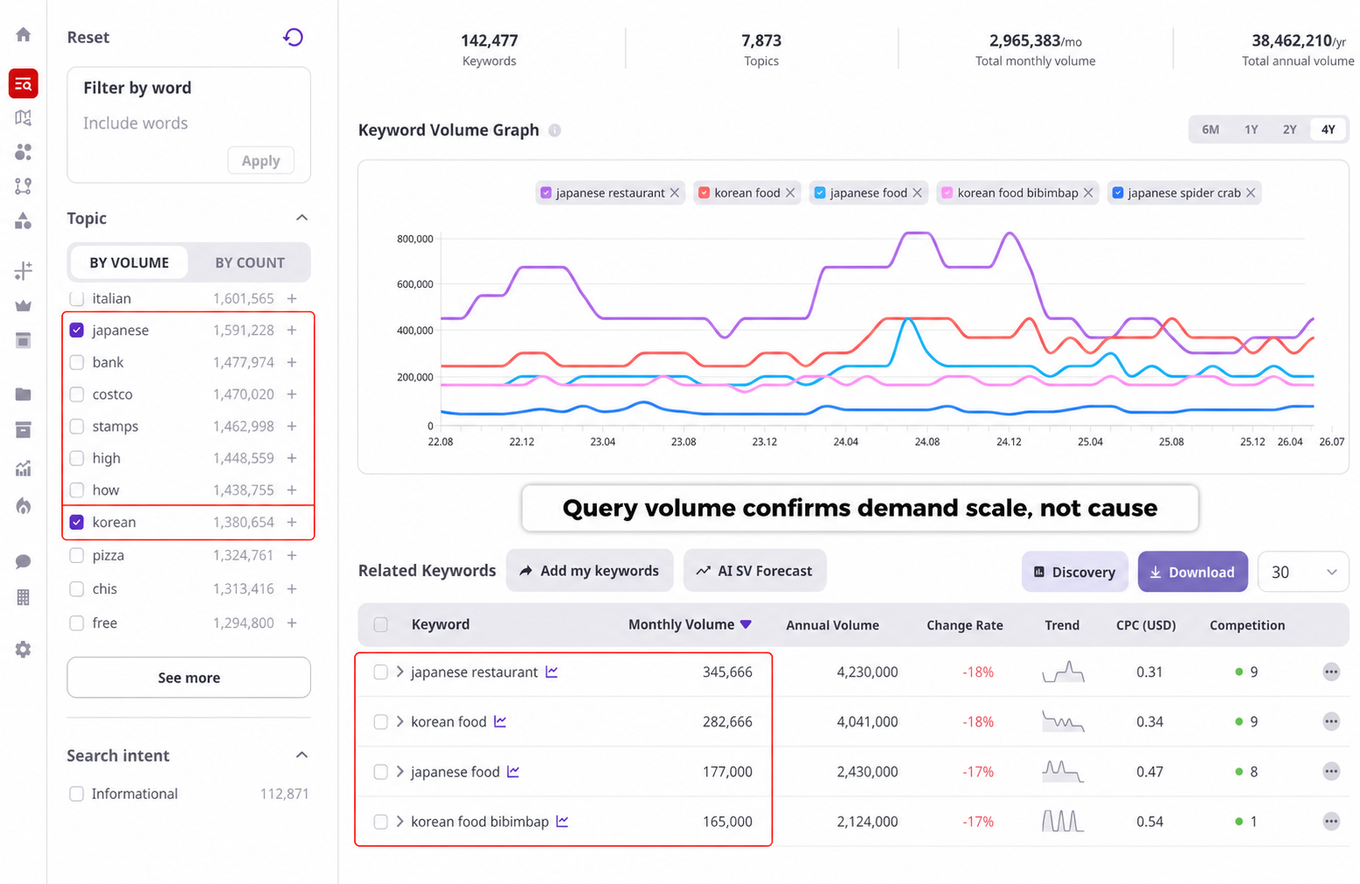Click the Annual Volume column header
Screen dimensions: 1360x884
coord(832,625)
